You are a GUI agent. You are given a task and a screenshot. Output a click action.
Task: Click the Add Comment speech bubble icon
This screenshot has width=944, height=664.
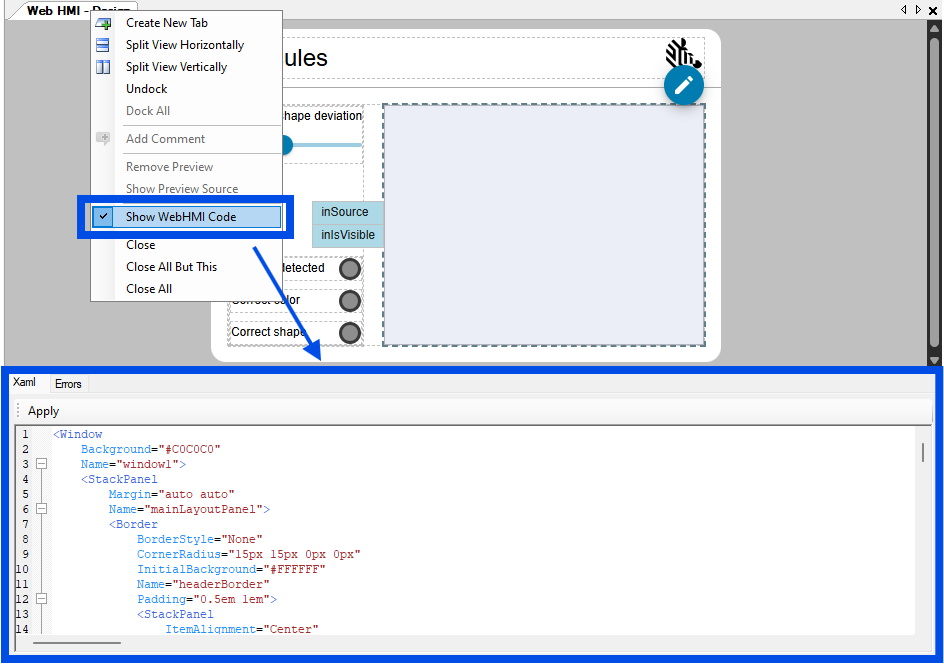(103, 139)
